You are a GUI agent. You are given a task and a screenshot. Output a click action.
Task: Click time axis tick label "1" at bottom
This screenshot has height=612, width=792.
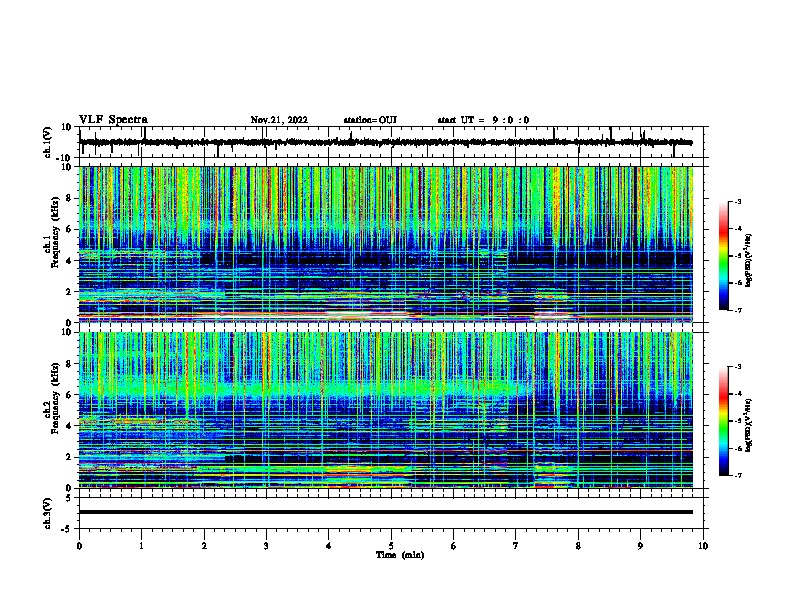pos(141,545)
